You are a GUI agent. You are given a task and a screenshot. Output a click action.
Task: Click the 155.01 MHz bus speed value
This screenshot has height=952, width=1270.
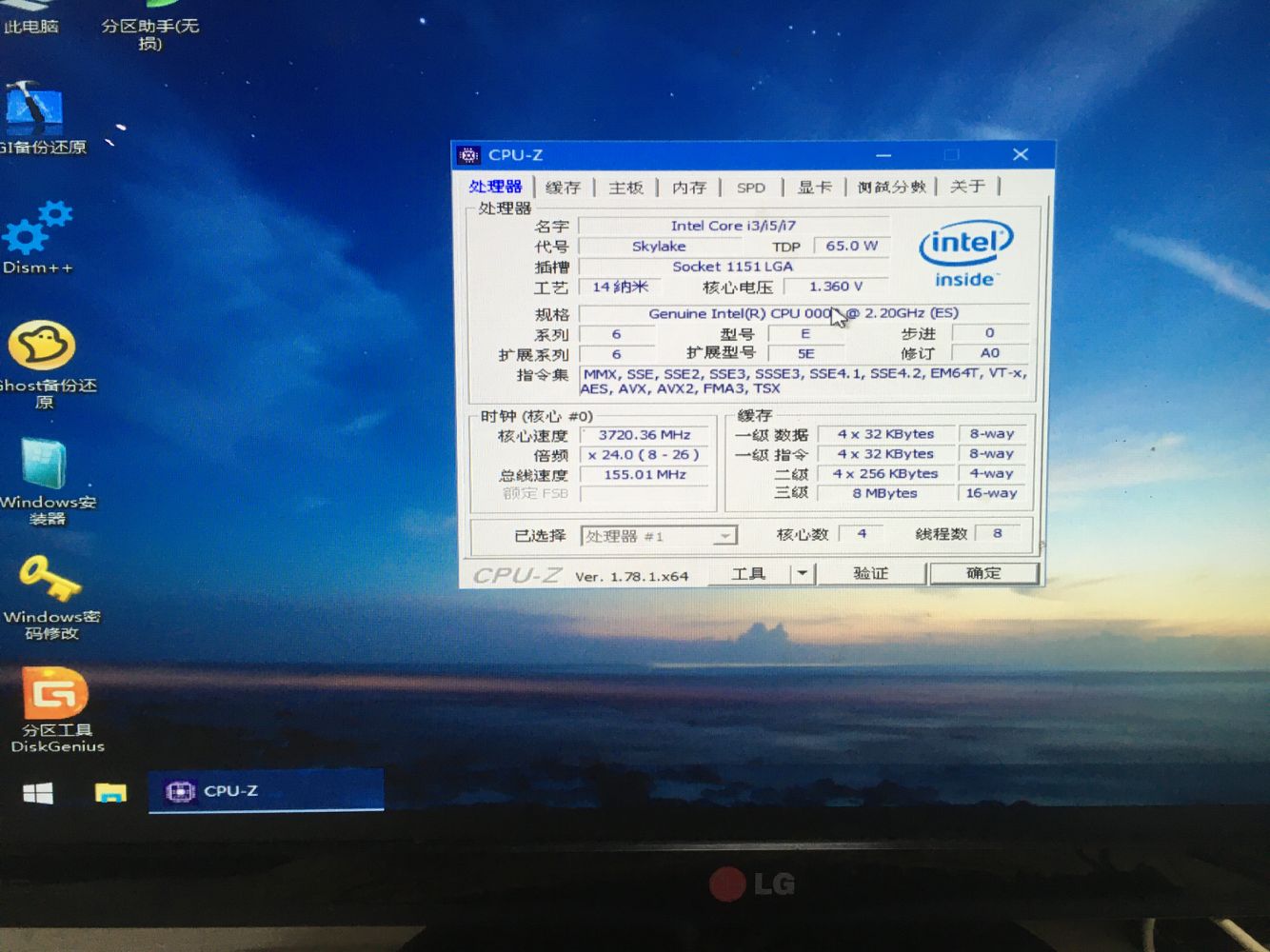pyautogui.click(x=645, y=474)
